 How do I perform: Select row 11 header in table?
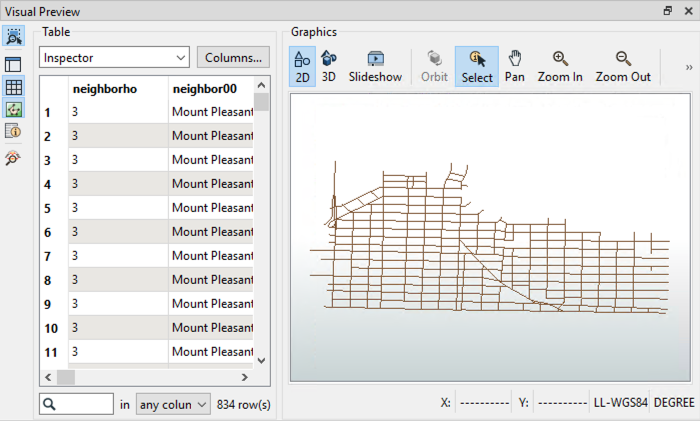click(54, 352)
